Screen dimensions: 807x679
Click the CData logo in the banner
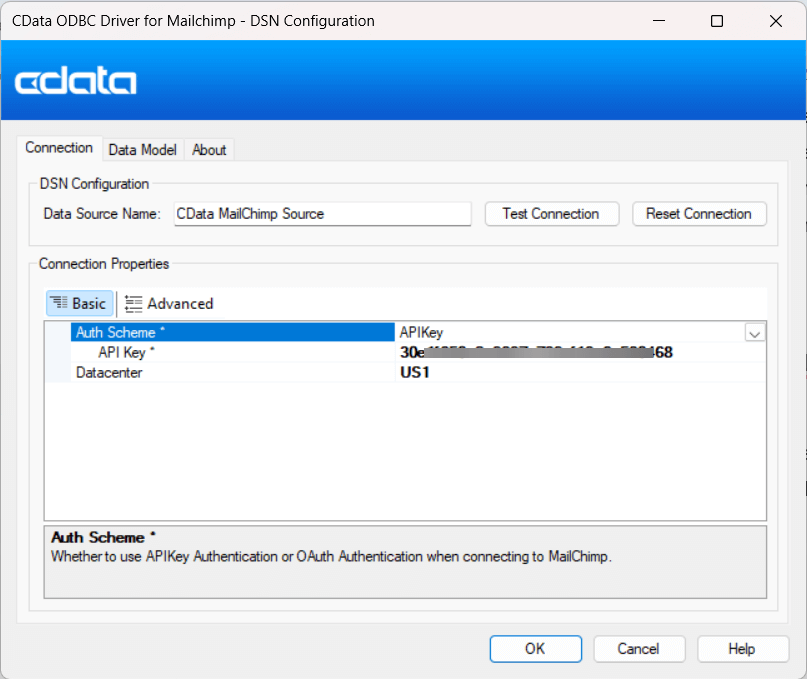[x=76, y=80]
